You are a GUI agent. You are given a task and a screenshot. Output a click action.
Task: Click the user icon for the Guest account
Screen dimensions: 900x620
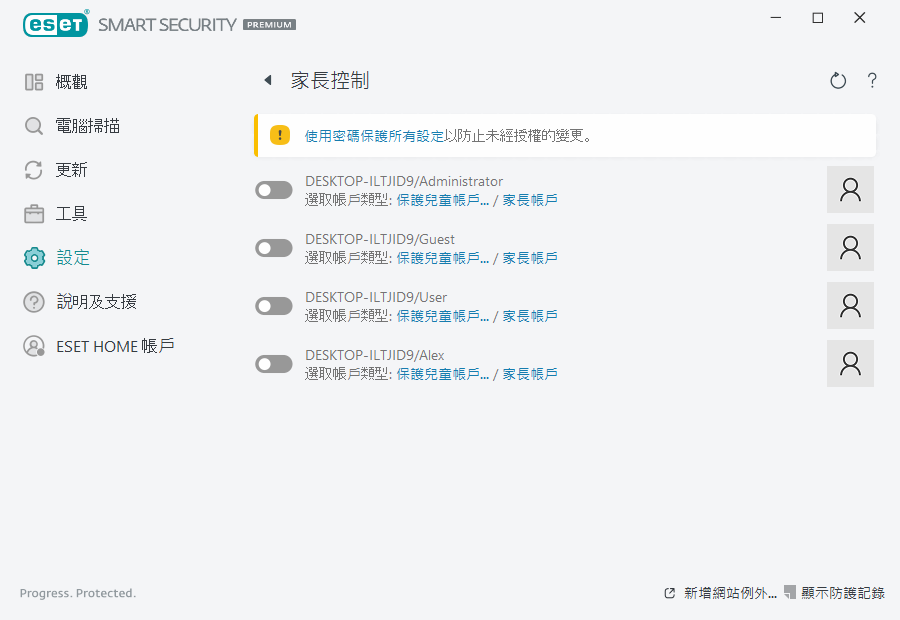tap(850, 248)
